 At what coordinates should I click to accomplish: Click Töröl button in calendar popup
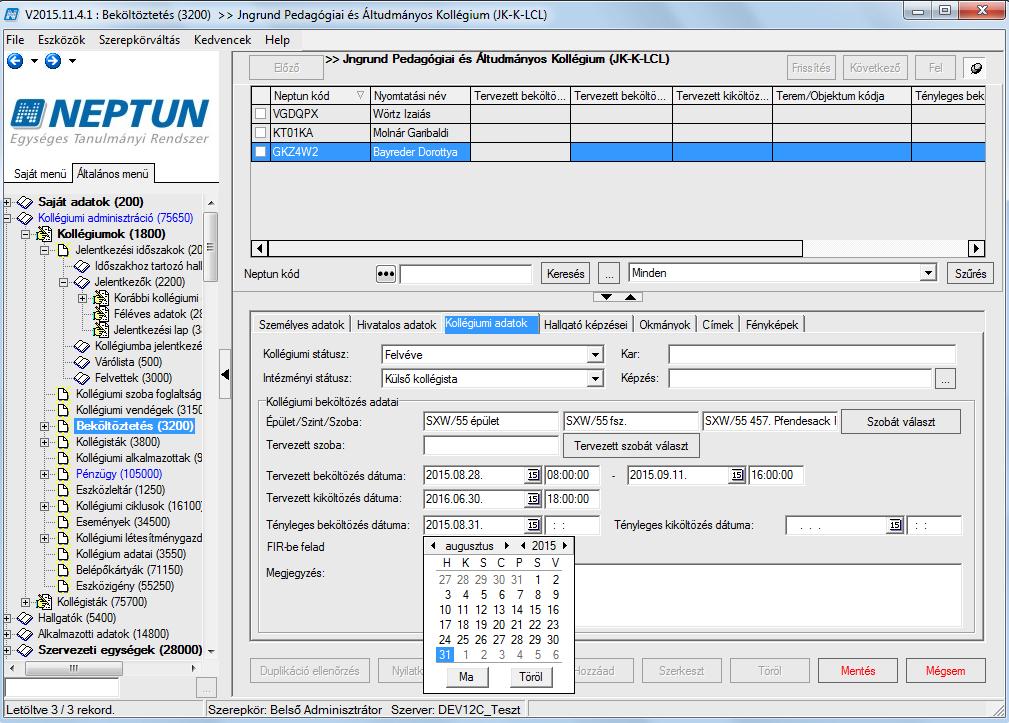coord(531,677)
